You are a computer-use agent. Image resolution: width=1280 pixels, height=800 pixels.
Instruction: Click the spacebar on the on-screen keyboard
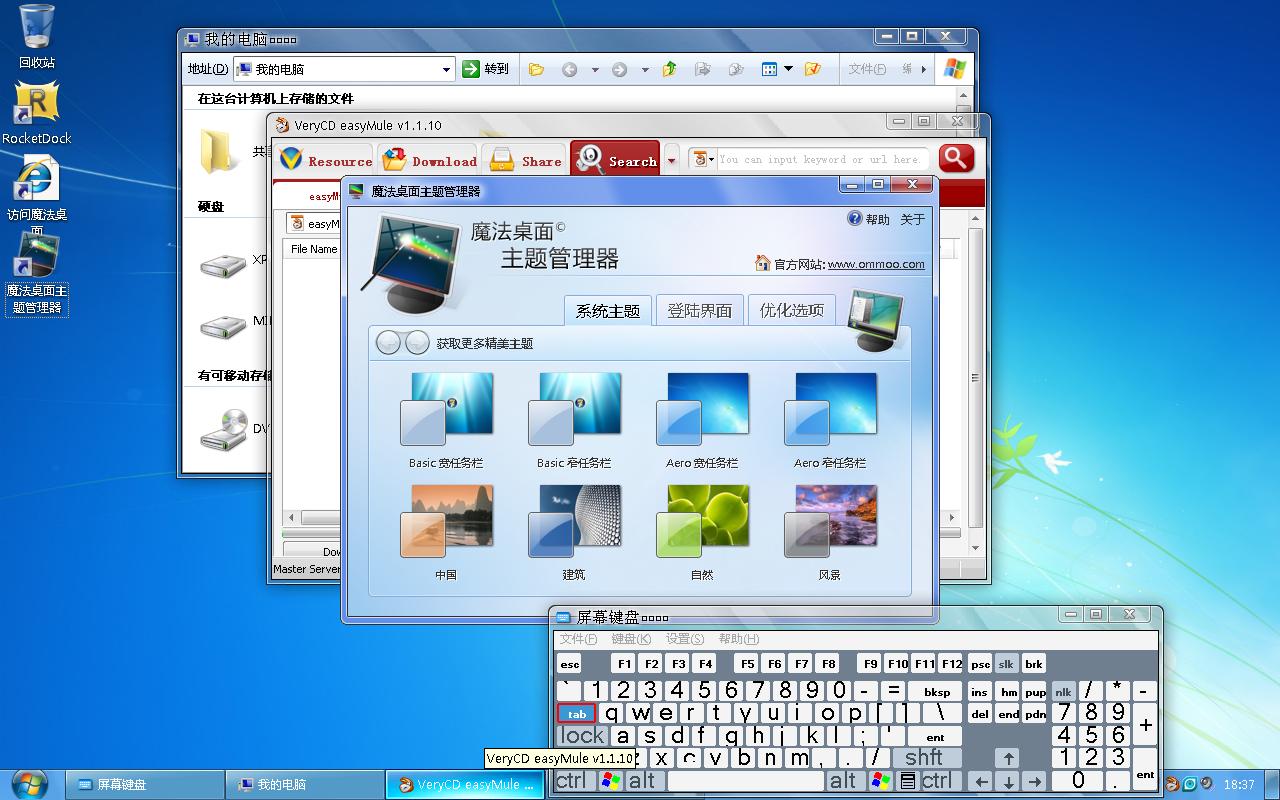(x=747, y=781)
